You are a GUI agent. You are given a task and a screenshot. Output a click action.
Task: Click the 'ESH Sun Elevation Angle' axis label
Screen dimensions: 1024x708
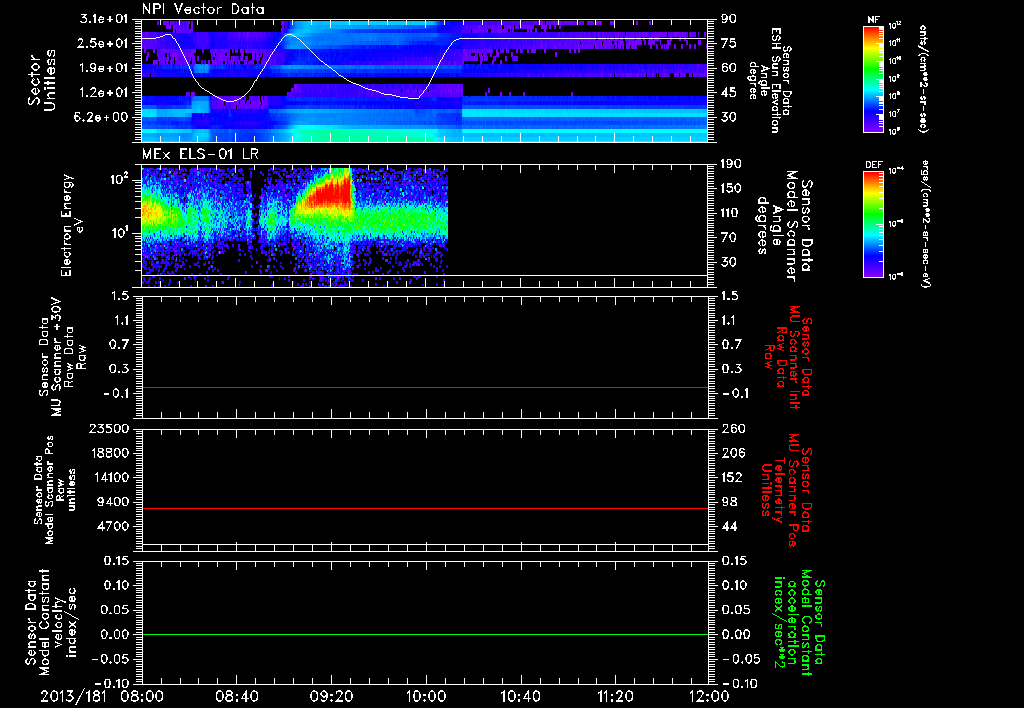click(771, 80)
